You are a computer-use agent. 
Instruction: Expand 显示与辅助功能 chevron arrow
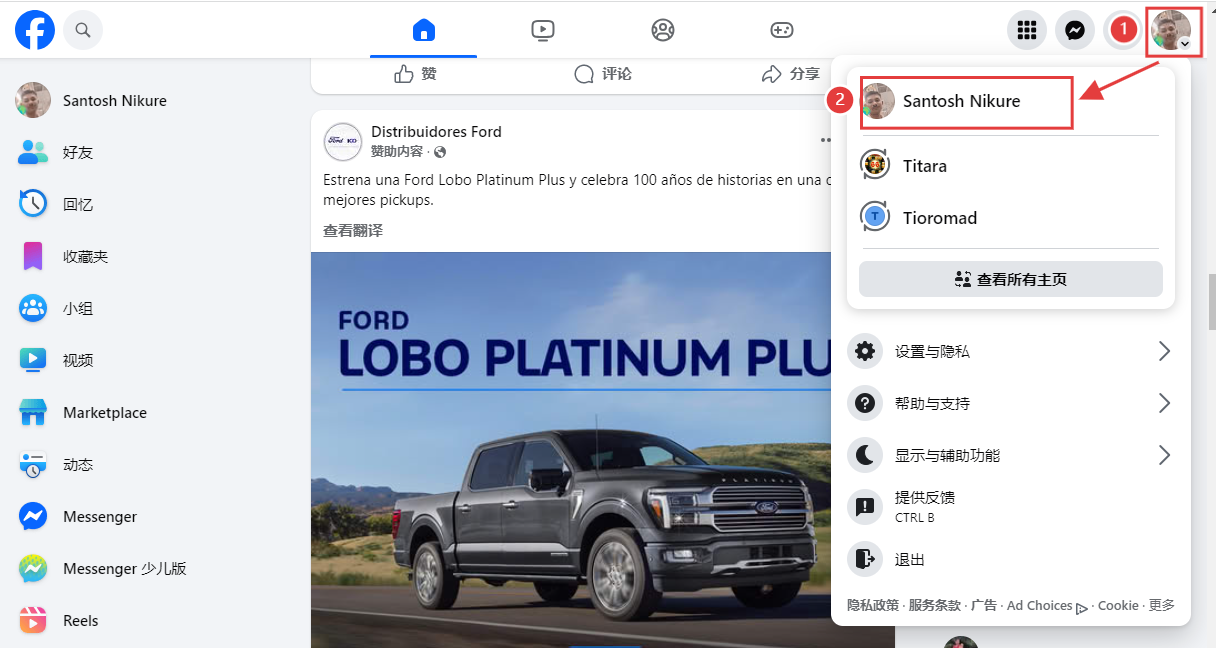click(1164, 455)
